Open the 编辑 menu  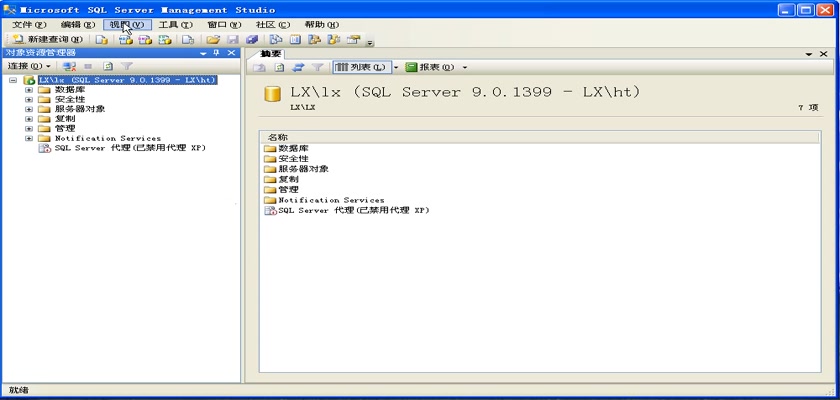[x=78, y=25]
